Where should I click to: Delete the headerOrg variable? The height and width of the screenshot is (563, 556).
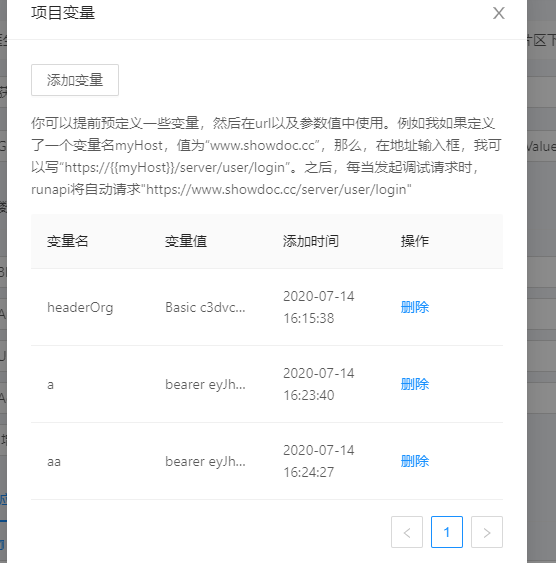(415, 307)
